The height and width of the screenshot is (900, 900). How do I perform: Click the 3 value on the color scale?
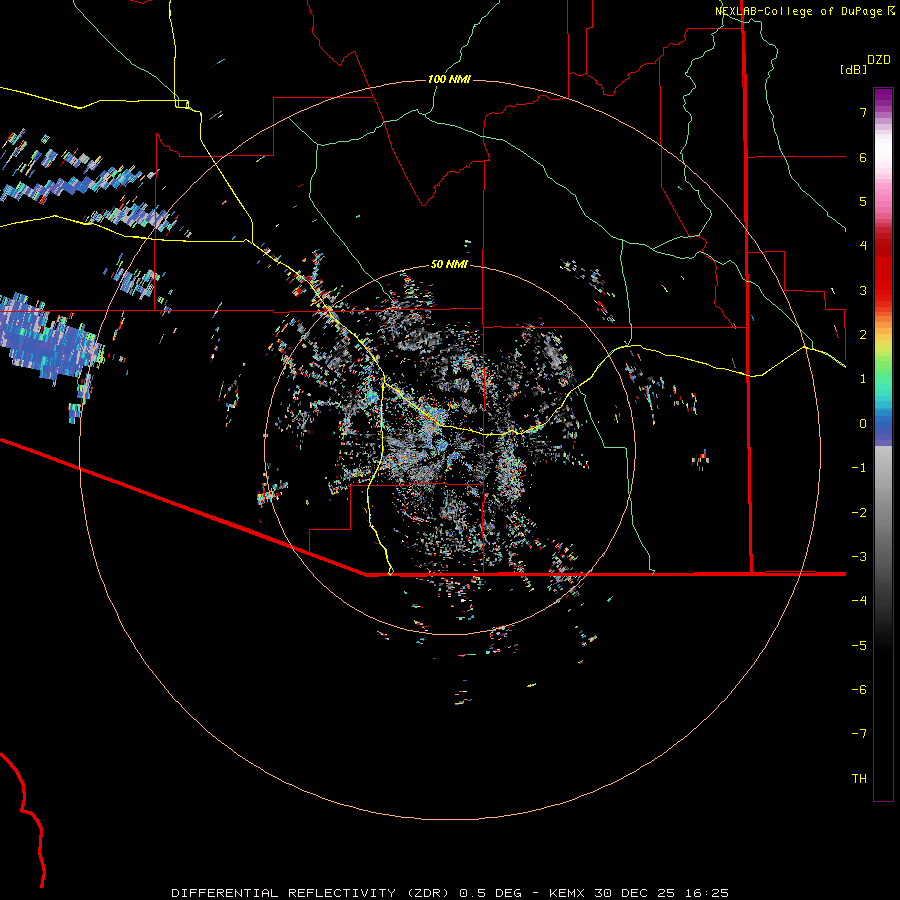tap(863, 290)
